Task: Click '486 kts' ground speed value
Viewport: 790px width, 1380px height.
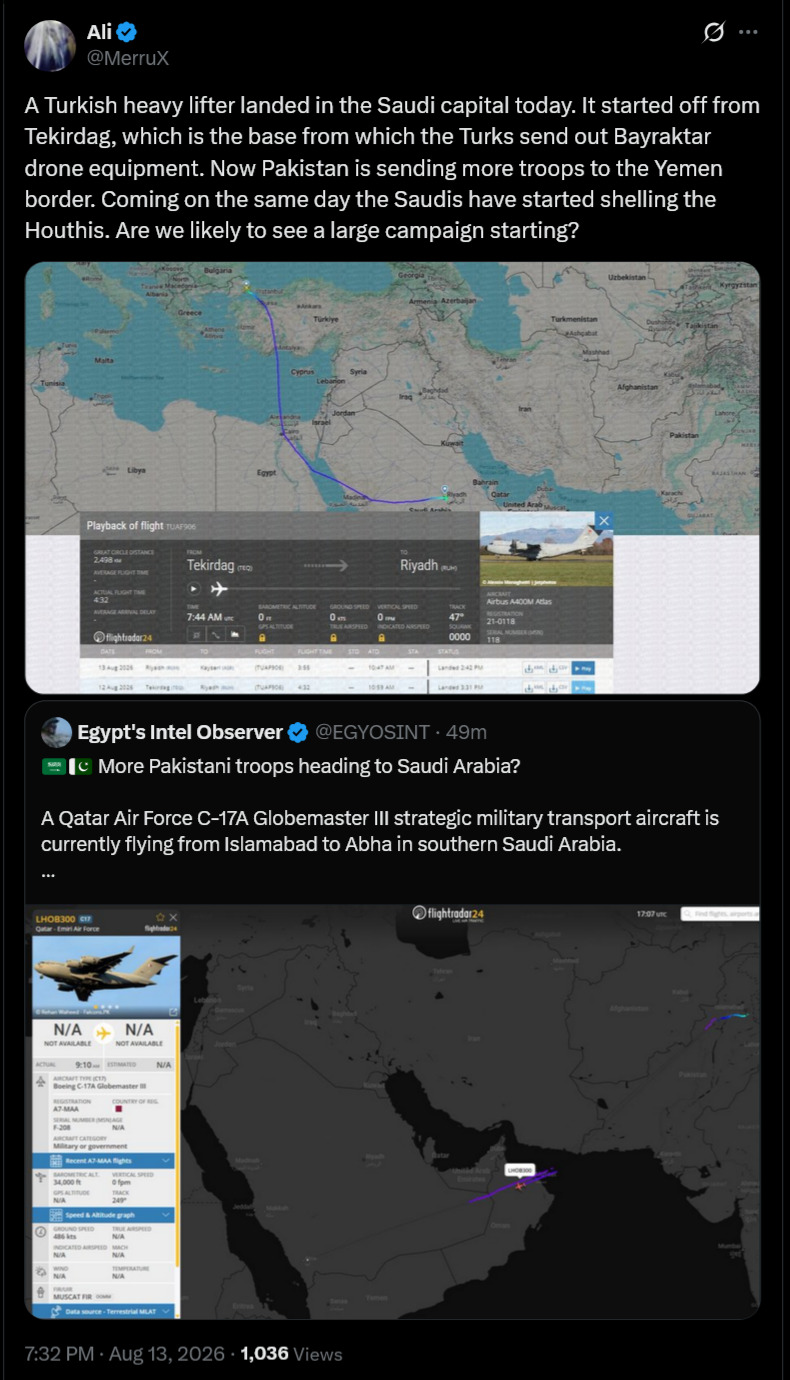Action: [66, 1236]
